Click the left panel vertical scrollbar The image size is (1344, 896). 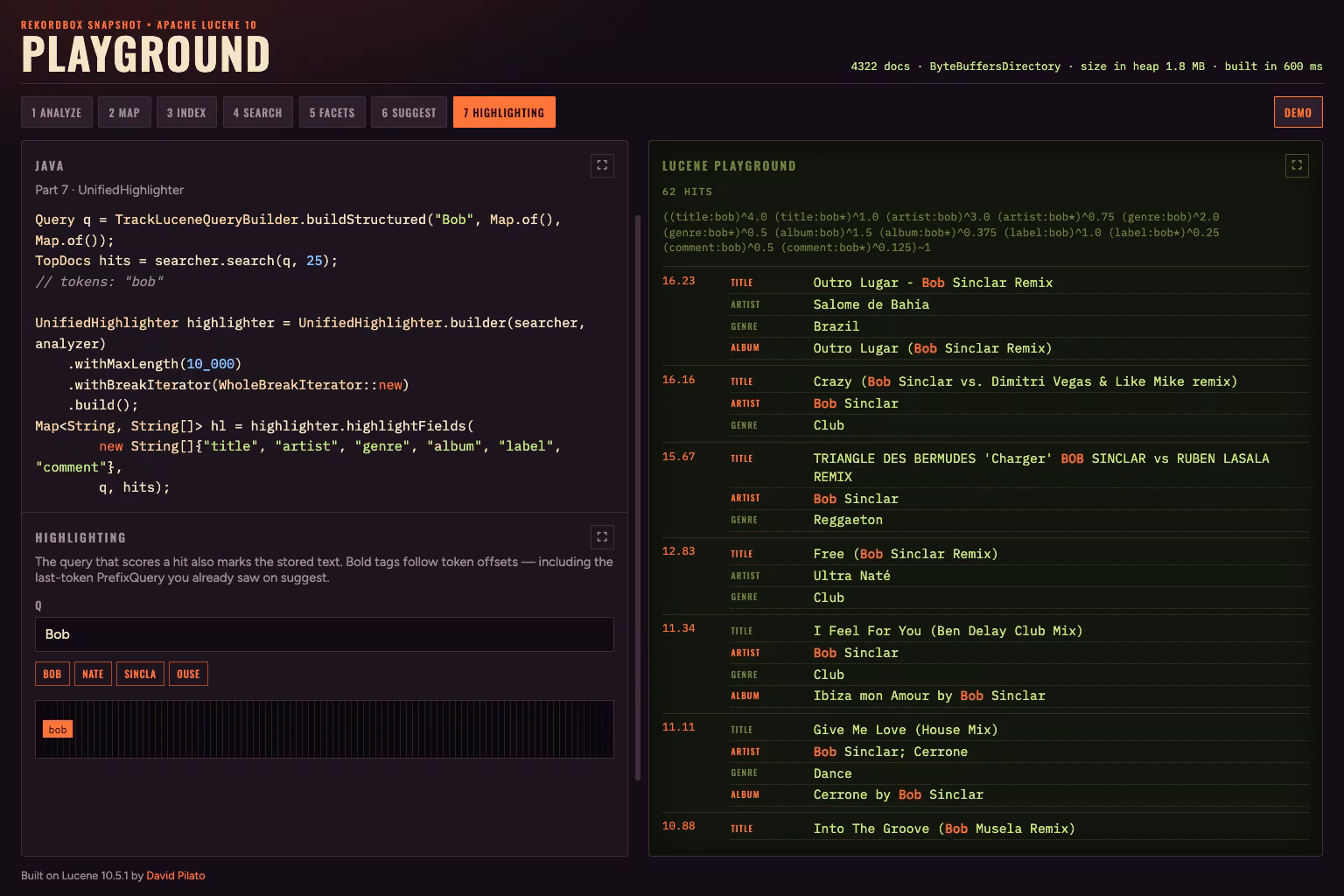pos(638,497)
